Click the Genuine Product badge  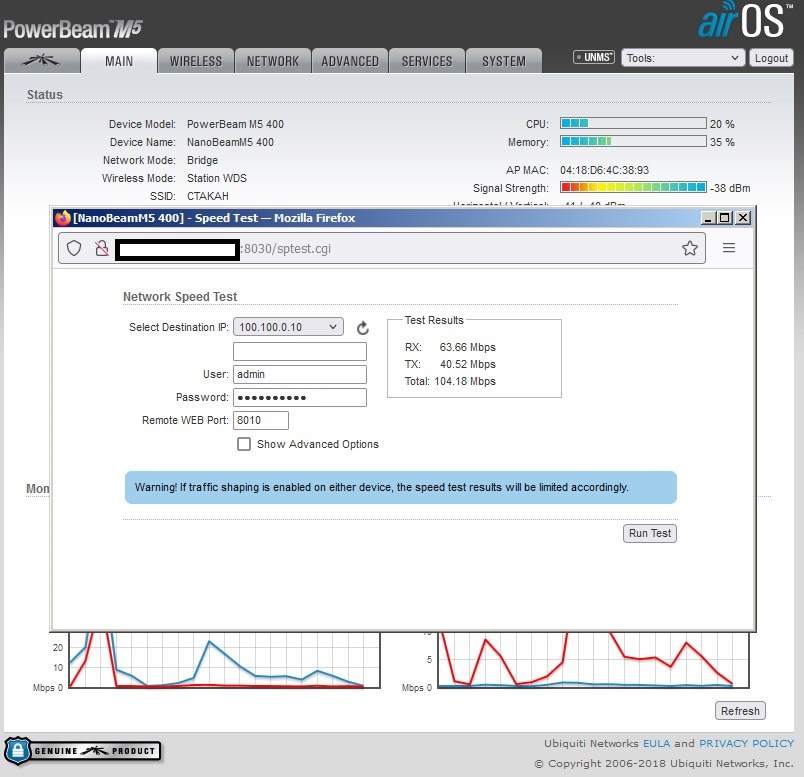pyautogui.click(x=83, y=751)
